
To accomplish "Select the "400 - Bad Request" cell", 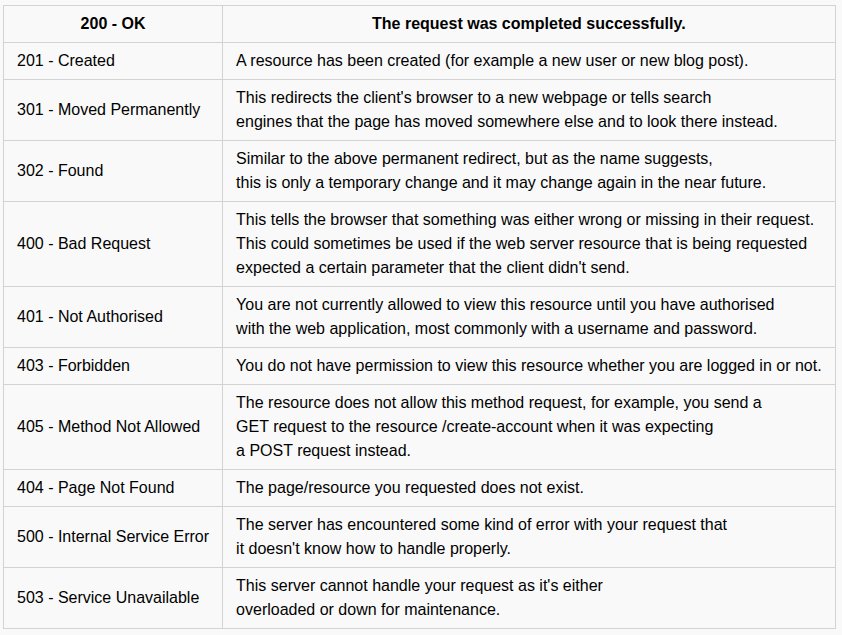I will 84,244.
